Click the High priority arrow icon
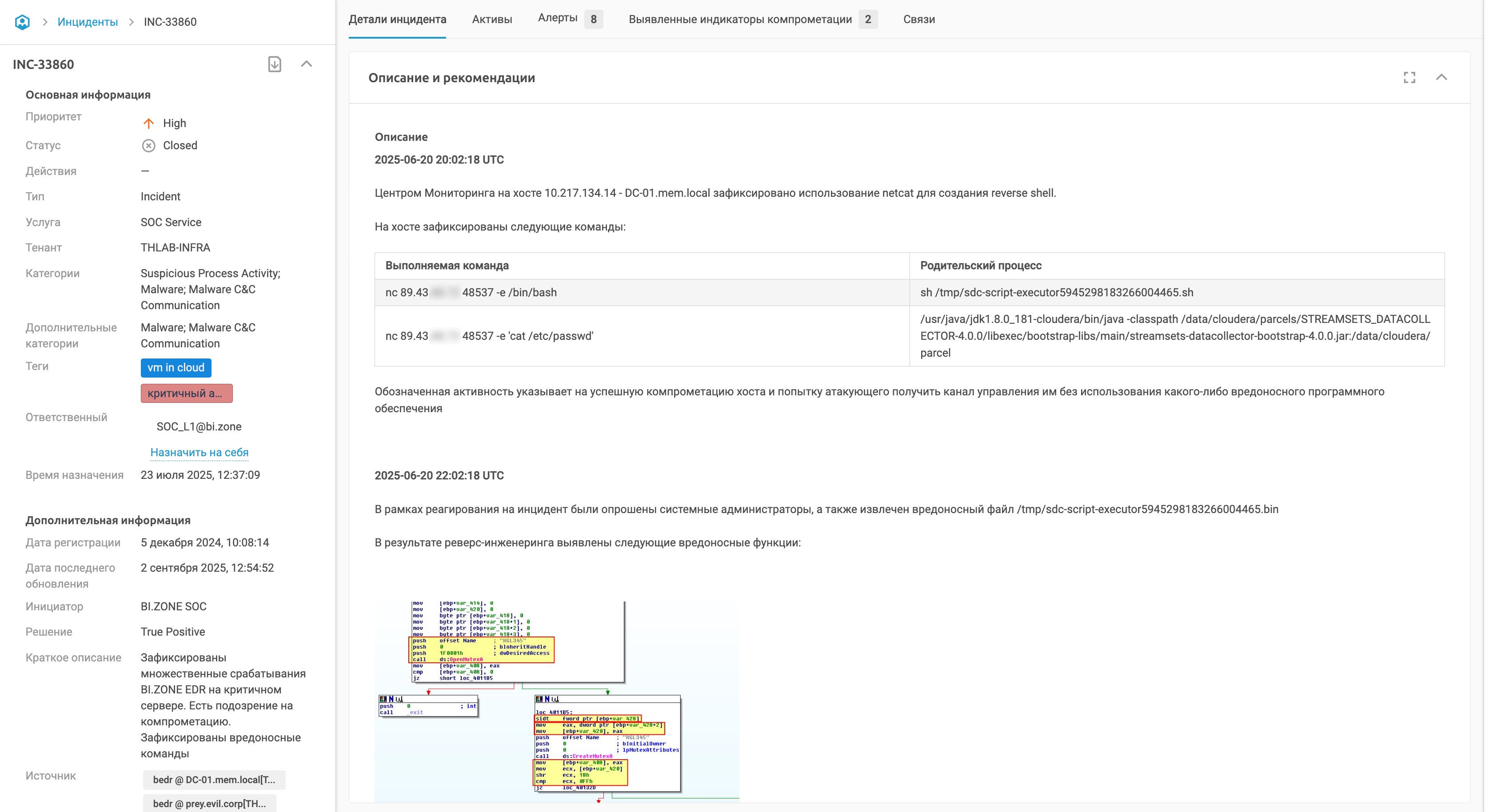The width and height of the screenshot is (1485, 812). click(x=148, y=123)
